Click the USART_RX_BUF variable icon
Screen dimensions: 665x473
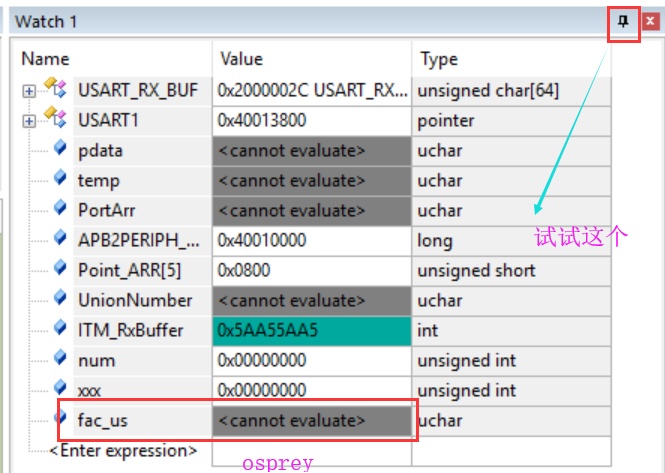[56, 87]
